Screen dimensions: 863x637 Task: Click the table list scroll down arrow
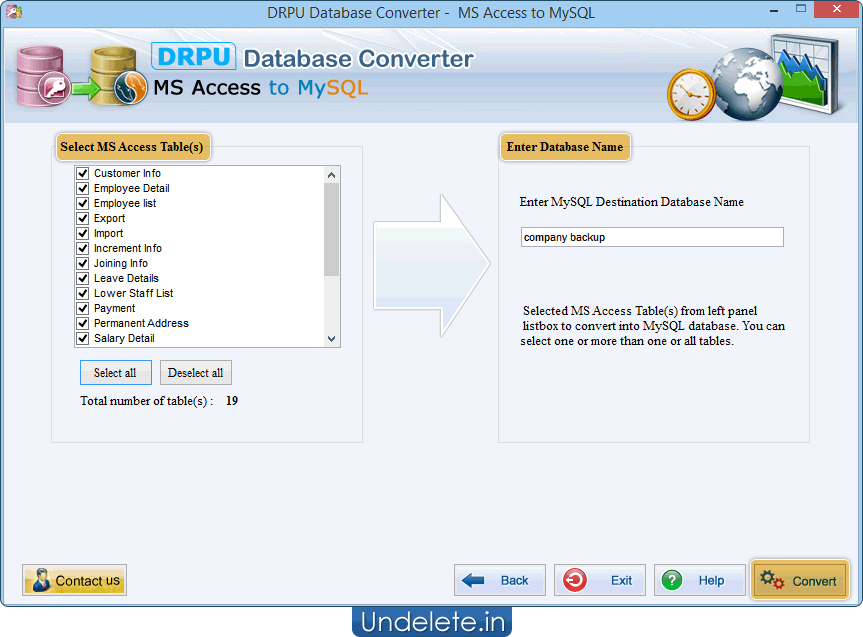coord(331,339)
